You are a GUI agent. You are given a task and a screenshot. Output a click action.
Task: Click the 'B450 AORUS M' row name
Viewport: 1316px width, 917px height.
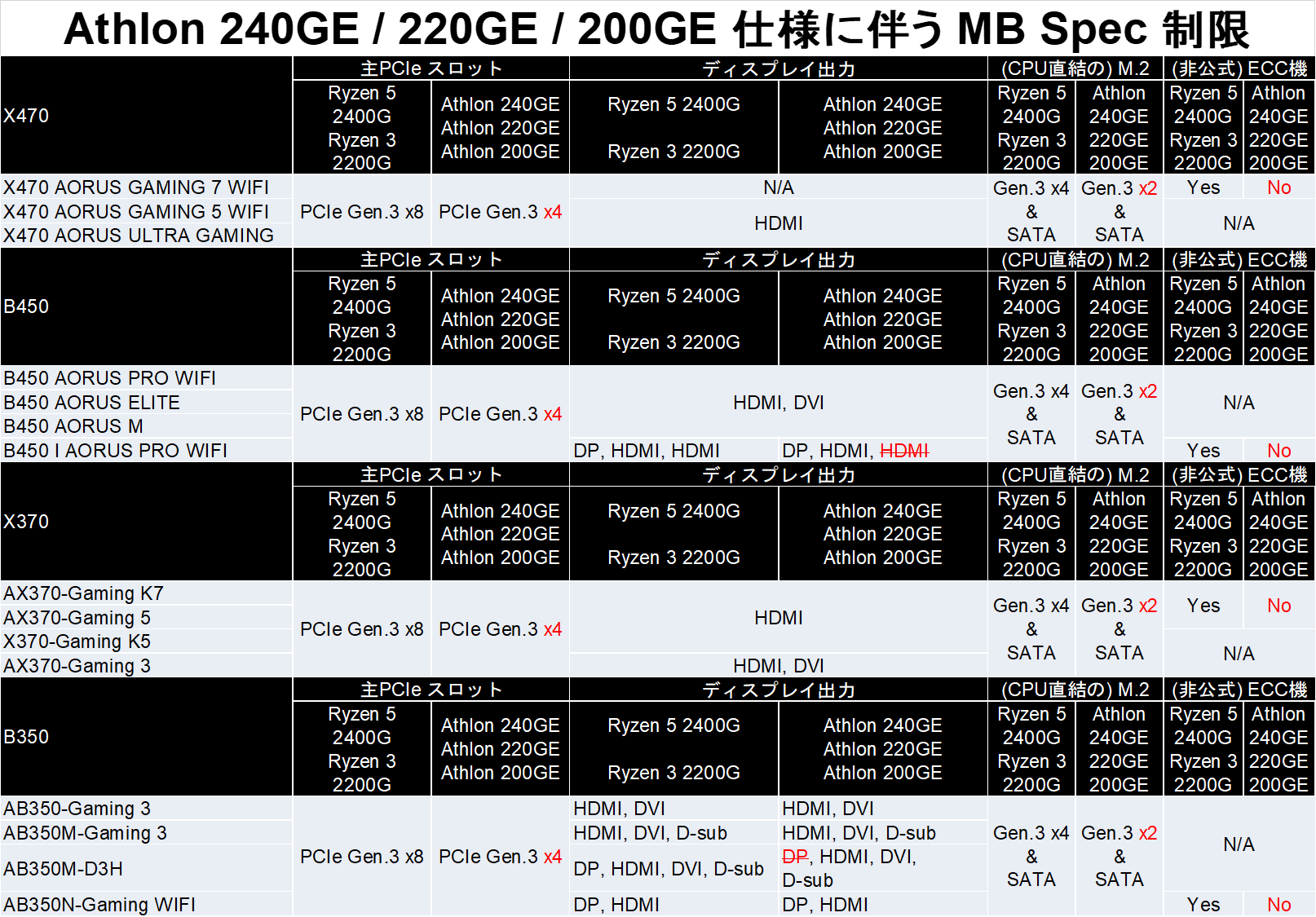point(73,426)
